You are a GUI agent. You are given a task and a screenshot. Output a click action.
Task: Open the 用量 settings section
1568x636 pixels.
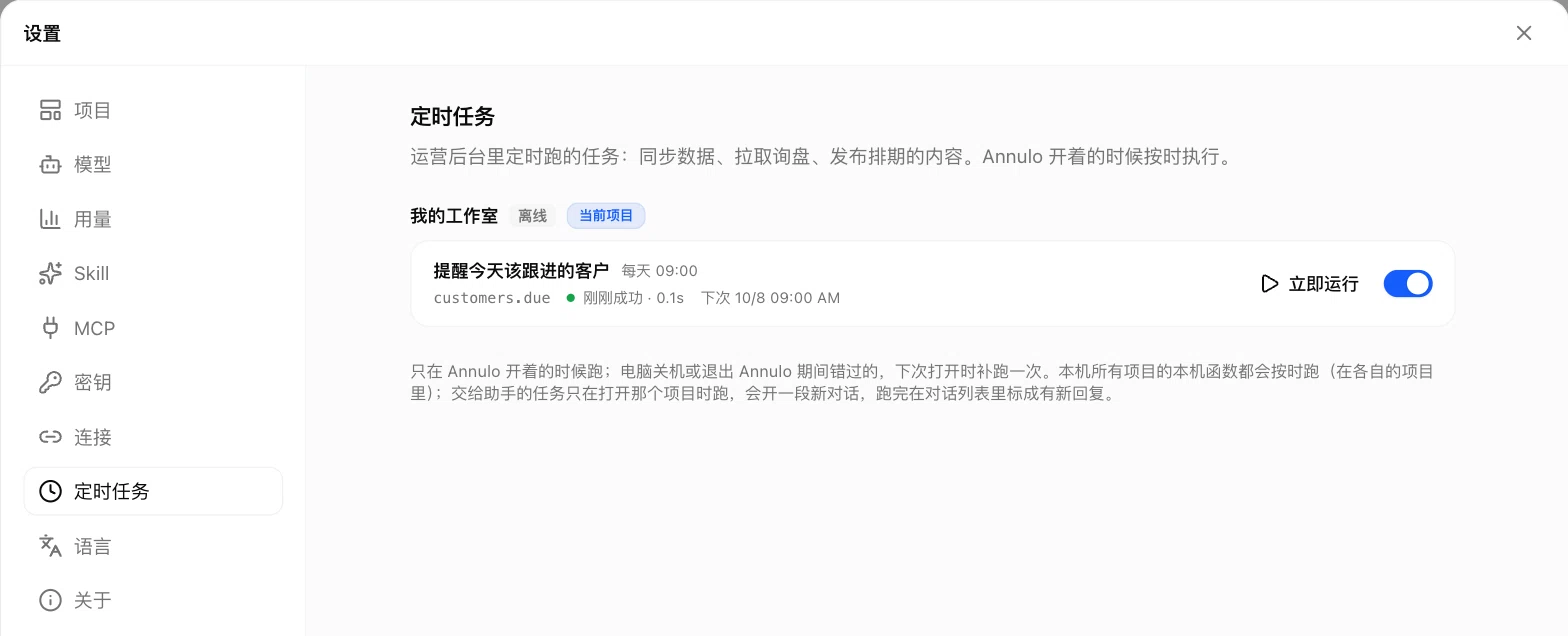pyautogui.click(x=153, y=219)
